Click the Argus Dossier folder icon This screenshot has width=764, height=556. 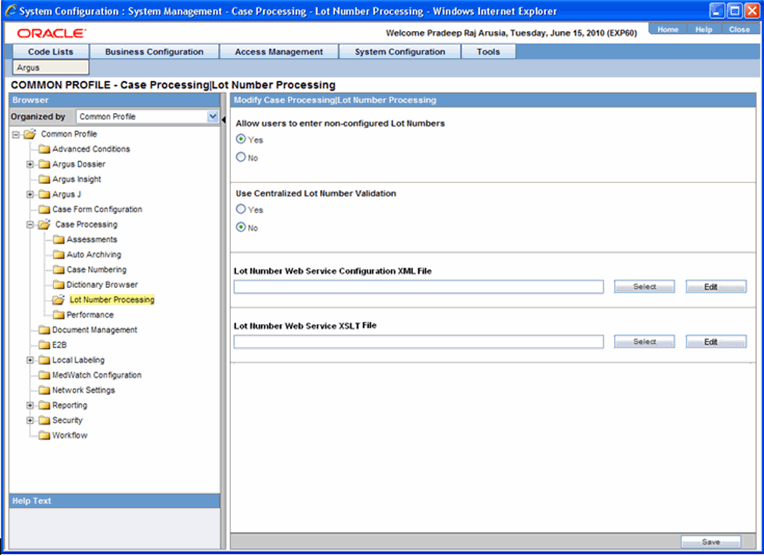coord(44,164)
